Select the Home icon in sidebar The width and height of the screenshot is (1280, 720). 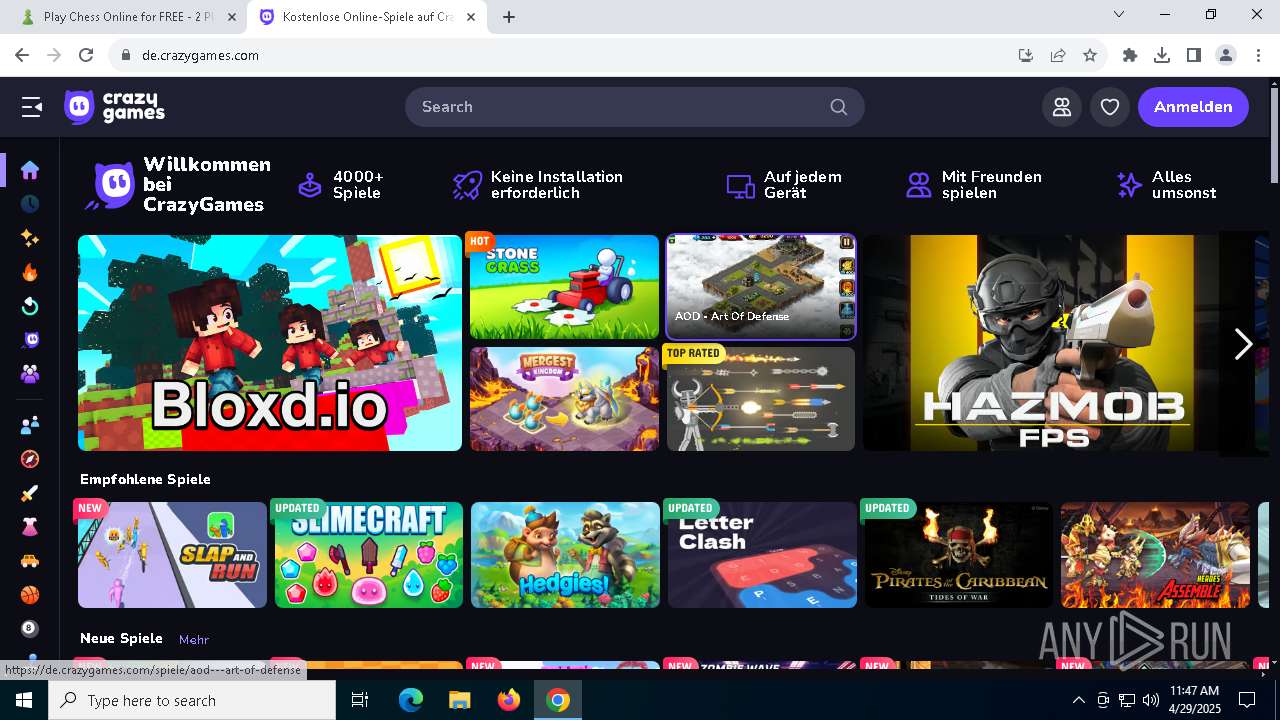click(30, 170)
